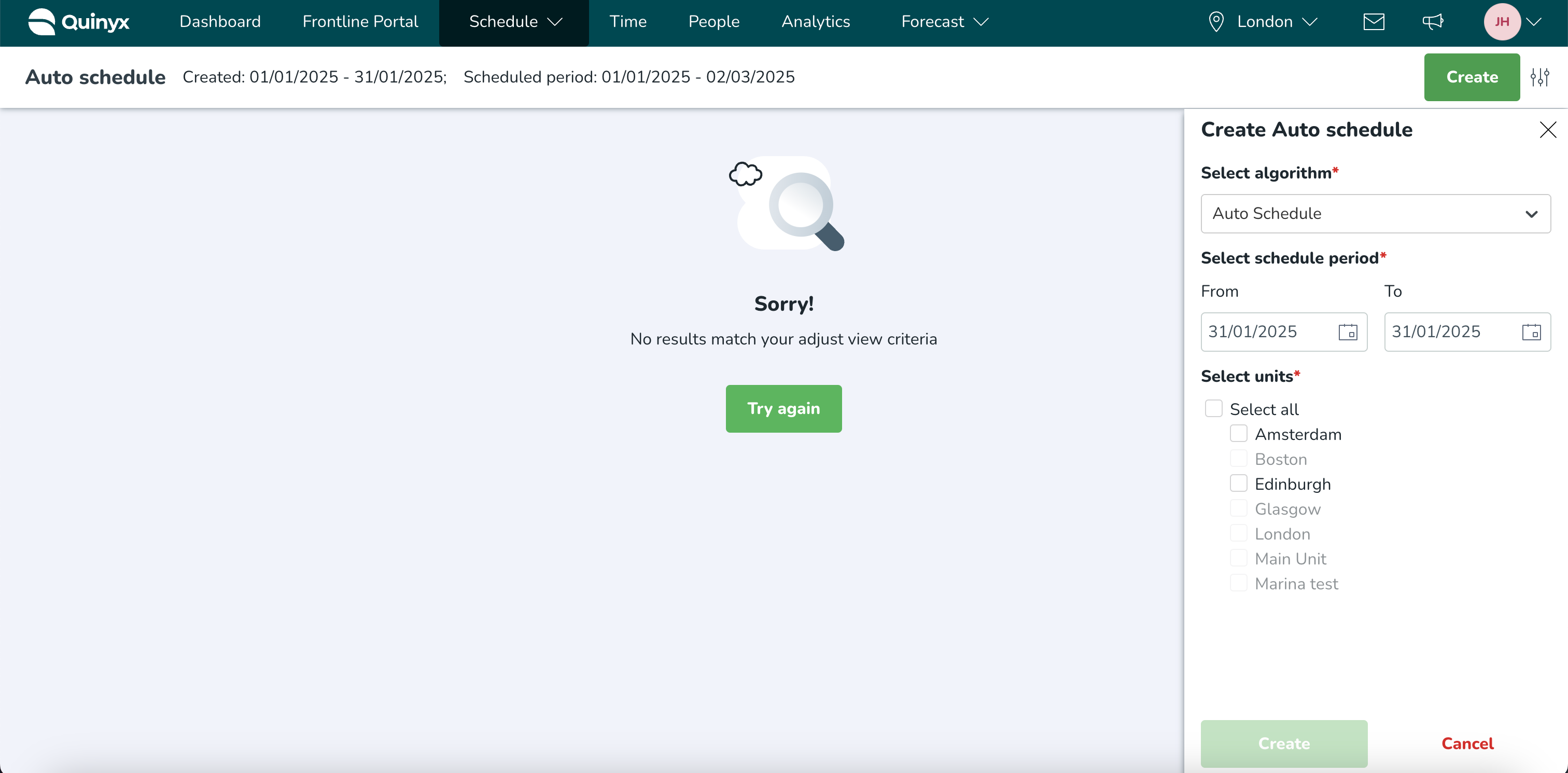Open the Analytics tab
The image size is (1568, 773).
[x=816, y=22]
